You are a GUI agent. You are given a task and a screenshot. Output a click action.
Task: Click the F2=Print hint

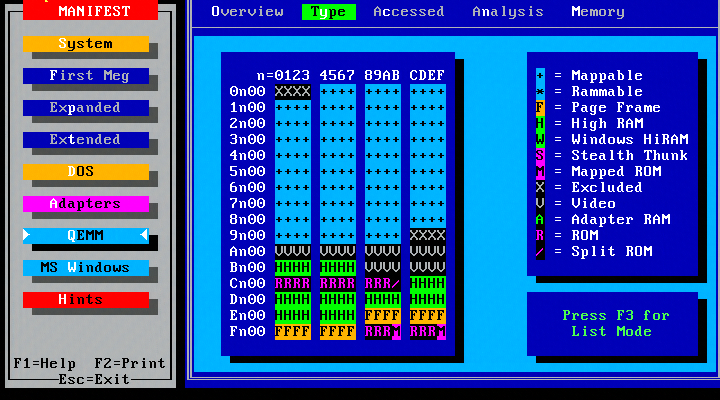click(x=130, y=364)
